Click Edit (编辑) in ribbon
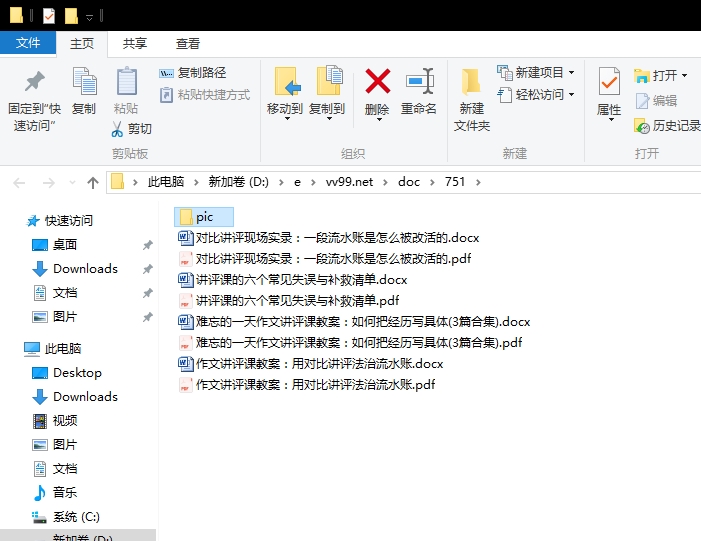The image size is (701, 541). tap(656, 101)
